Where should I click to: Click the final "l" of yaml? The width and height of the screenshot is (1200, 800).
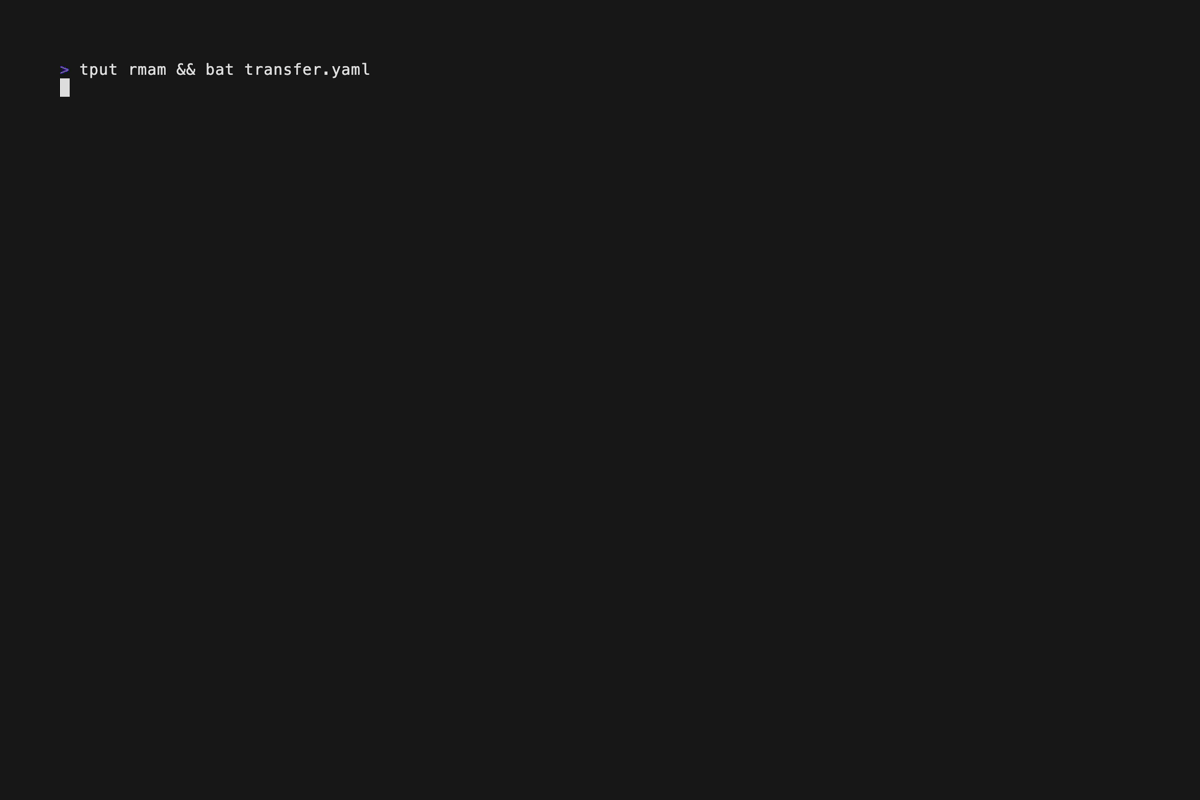[x=366, y=69]
